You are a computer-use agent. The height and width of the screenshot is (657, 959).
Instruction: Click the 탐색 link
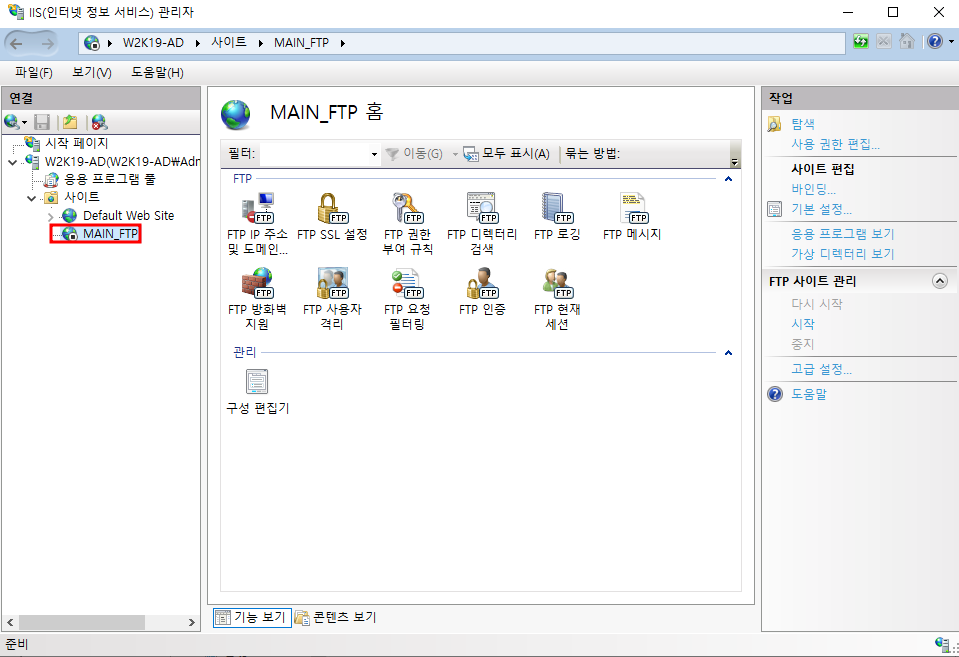802,124
